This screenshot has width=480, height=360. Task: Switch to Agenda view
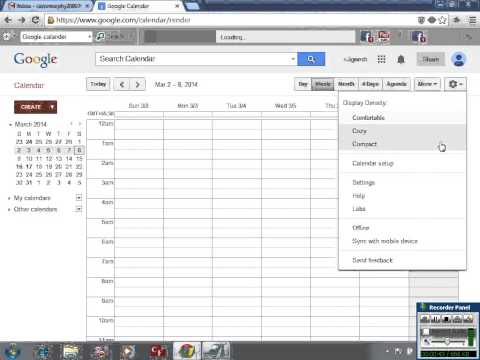[x=396, y=84]
